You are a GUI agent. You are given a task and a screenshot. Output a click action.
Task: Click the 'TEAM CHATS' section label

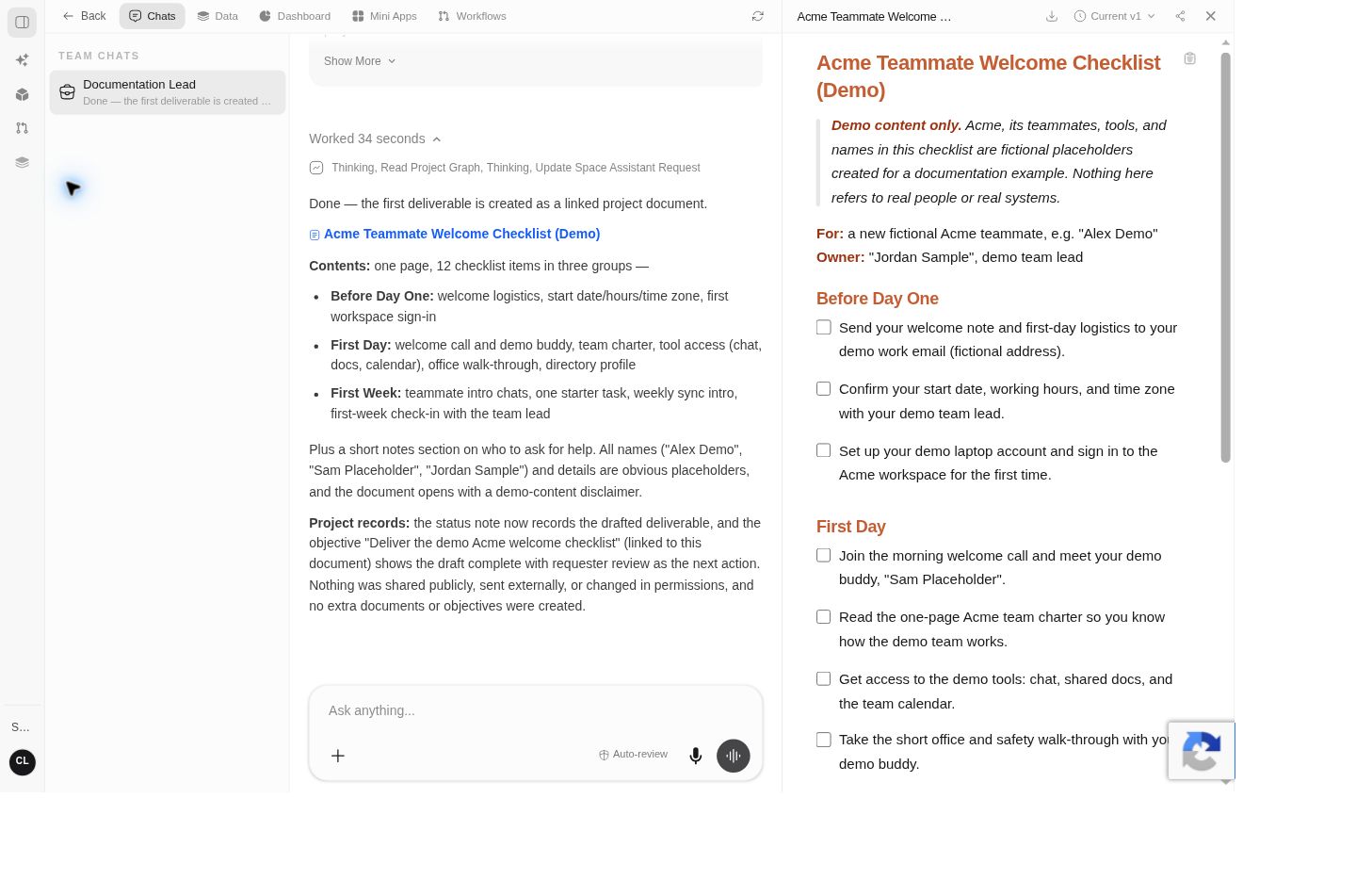(99, 57)
